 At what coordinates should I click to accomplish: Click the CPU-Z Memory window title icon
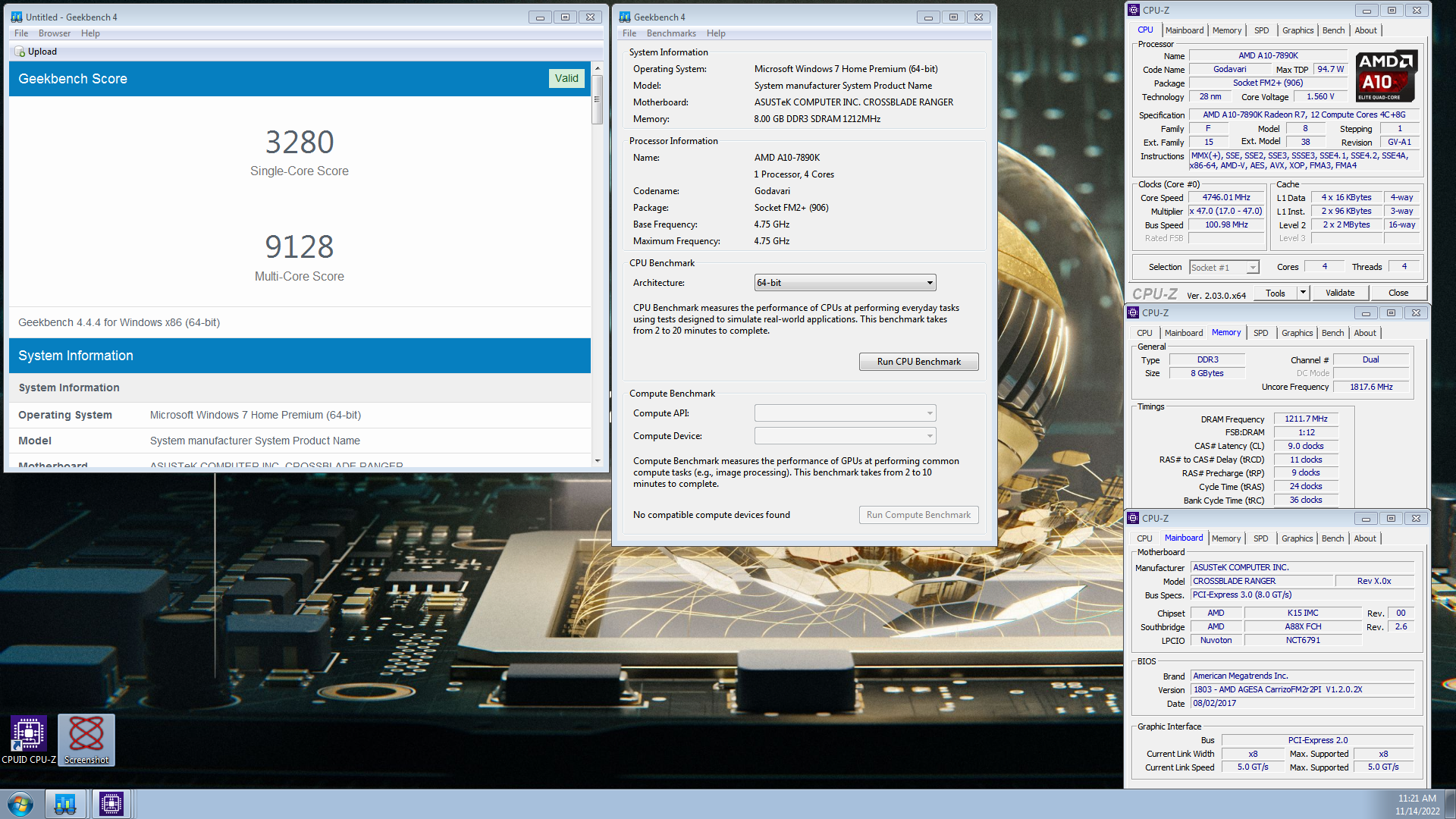(x=1133, y=312)
